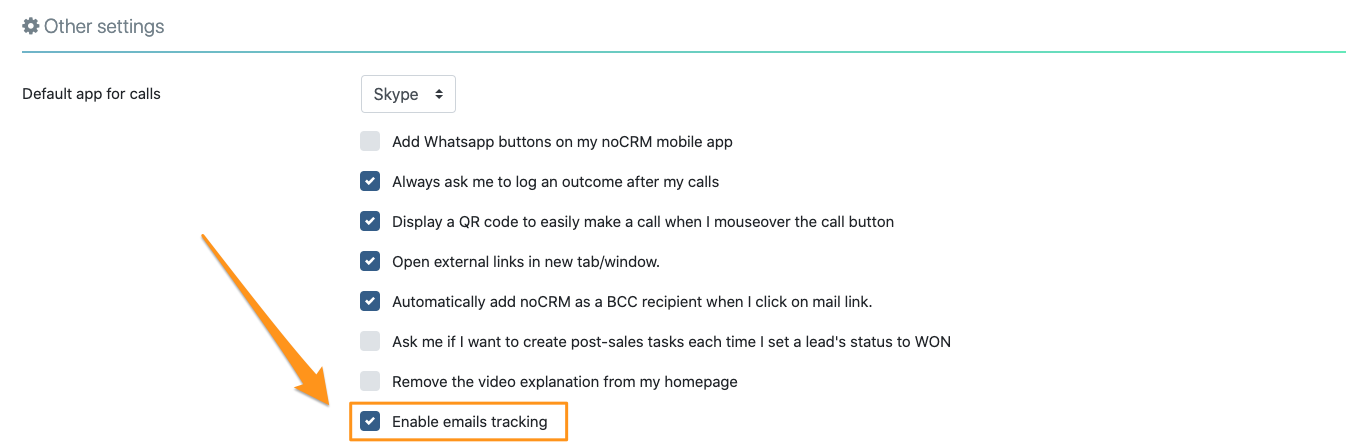Viewport: 1356px width, 442px height.
Task: Click the 'Always ask me to log an outcome' text
Action: pyautogui.click(x=555, y=182)
